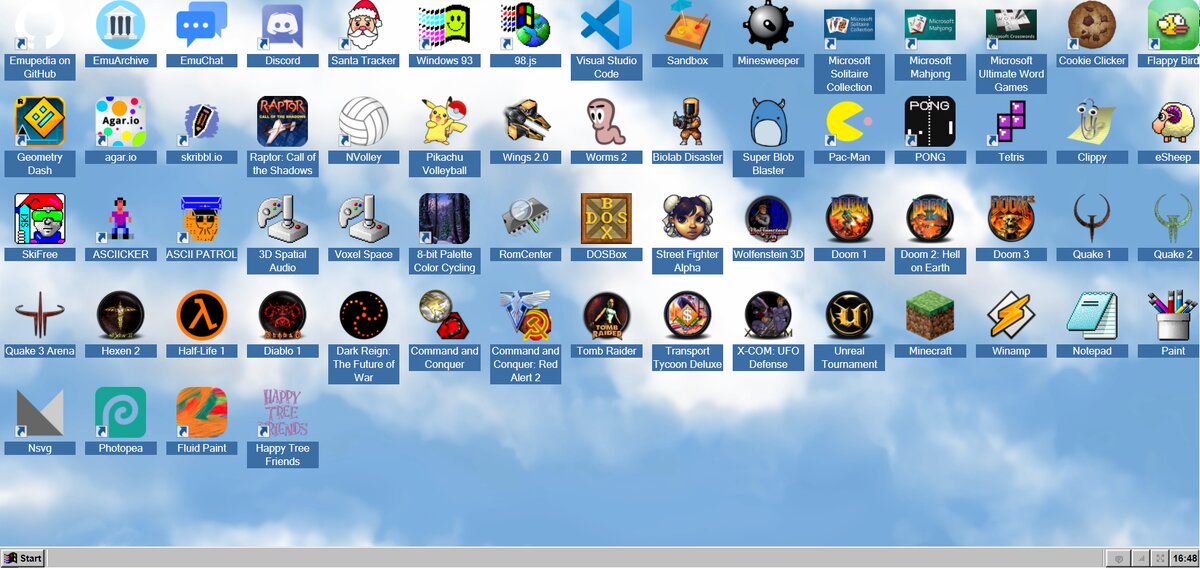Launch the Winamp icon

1011,315
